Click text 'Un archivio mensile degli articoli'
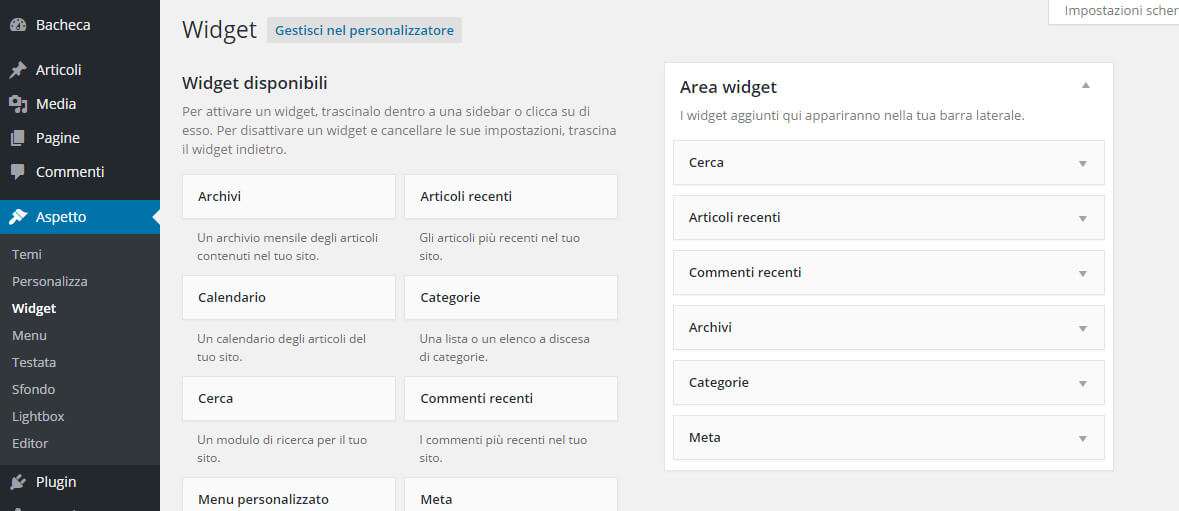This screenshot has width=1179, height=511. pyautogui.click(x=287, y=238)
